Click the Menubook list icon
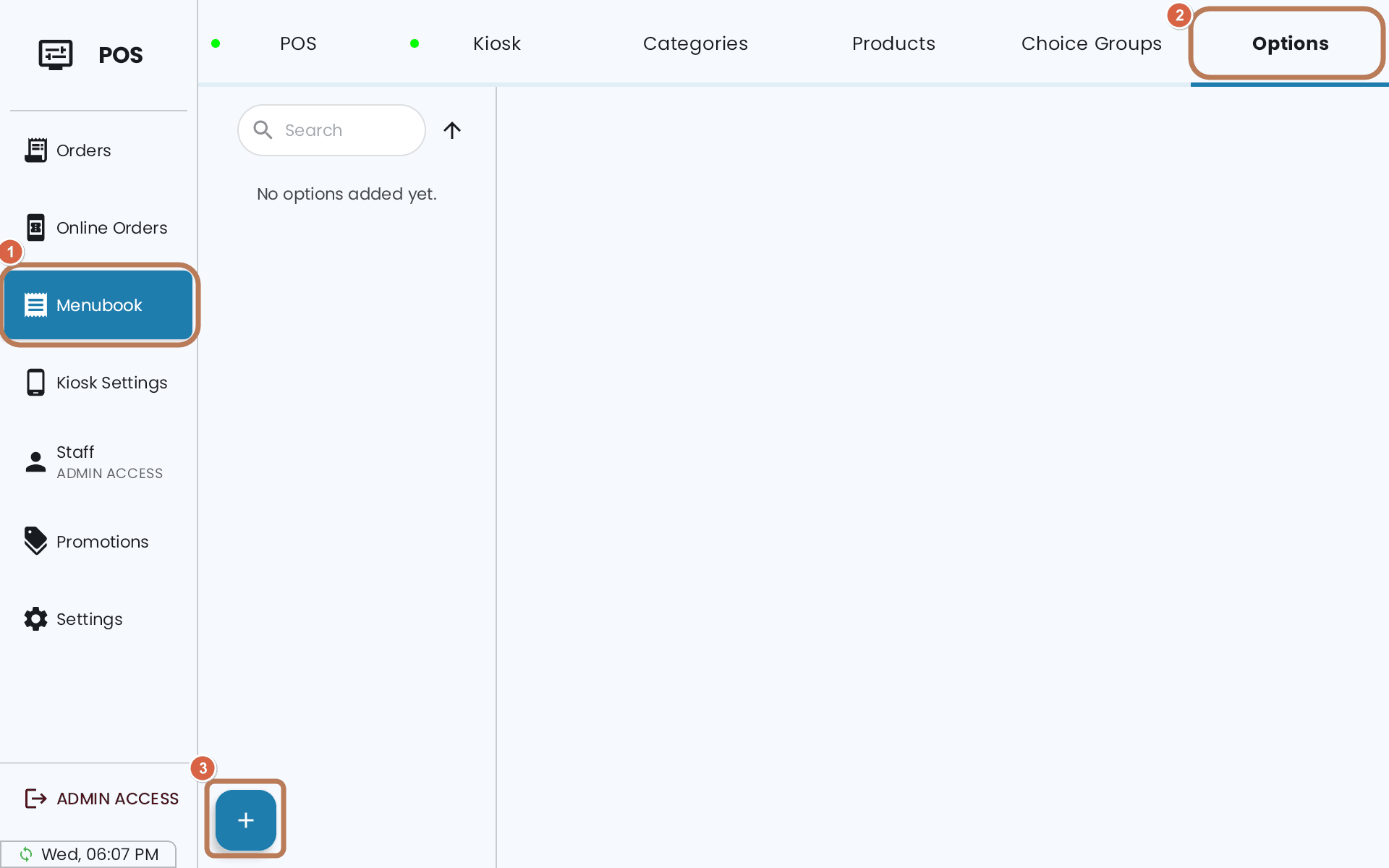The image size is (1389, 868). [x=35, y=305]
